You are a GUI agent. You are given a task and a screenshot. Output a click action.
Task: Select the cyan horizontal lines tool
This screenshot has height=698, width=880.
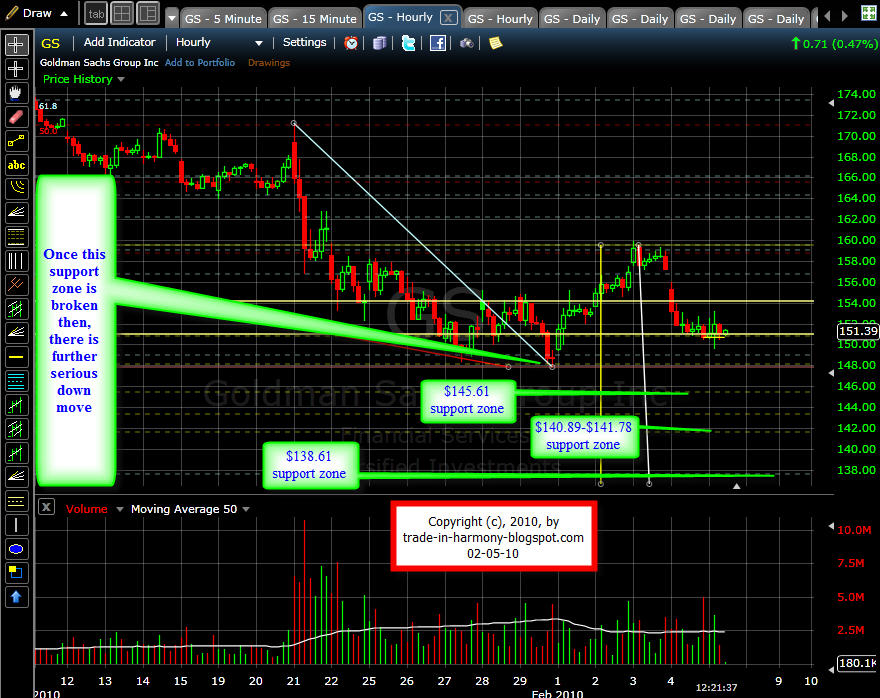coord(16,381)
